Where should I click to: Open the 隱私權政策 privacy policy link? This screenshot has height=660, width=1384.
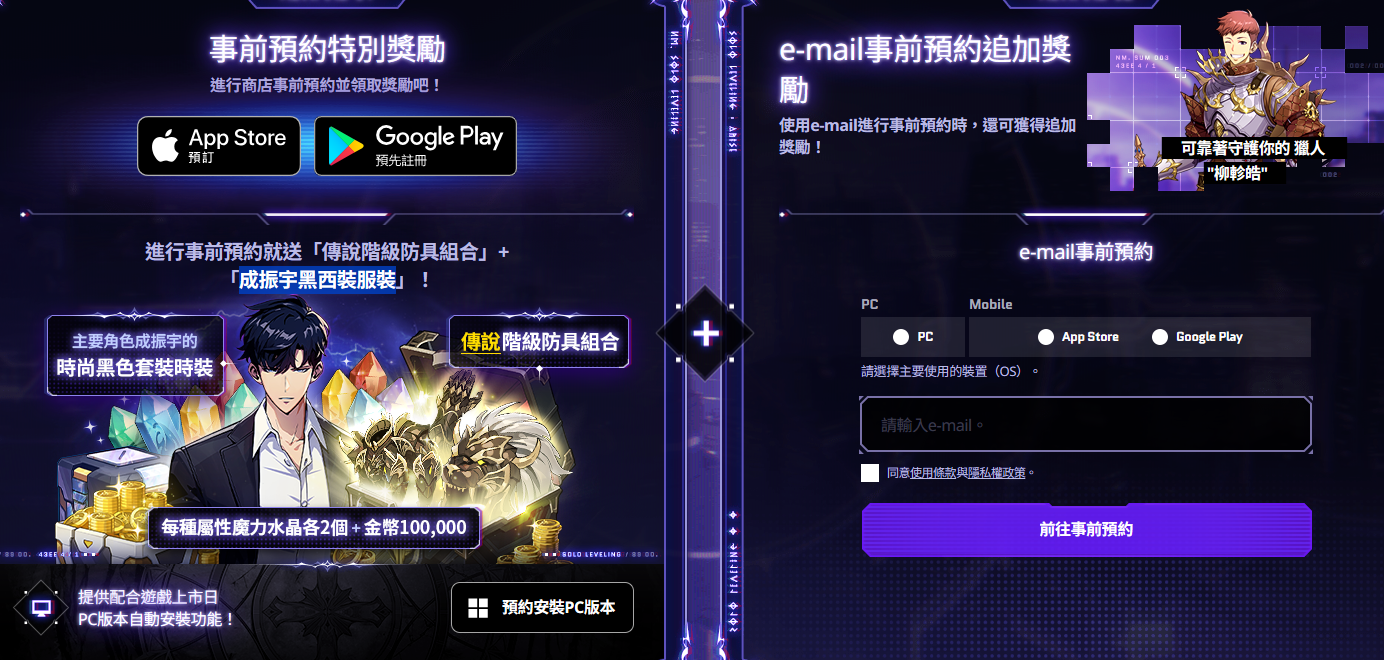point(996,473)
